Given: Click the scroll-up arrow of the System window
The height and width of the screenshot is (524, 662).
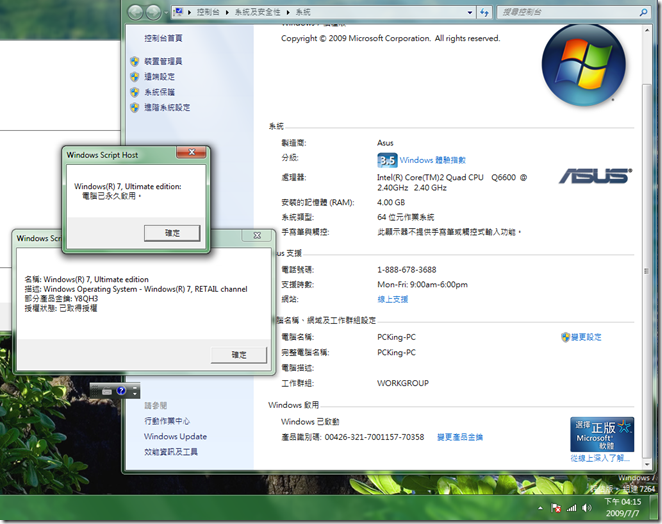Looking at the screenshot, I should pyautogui.click(x=646, y=31).
